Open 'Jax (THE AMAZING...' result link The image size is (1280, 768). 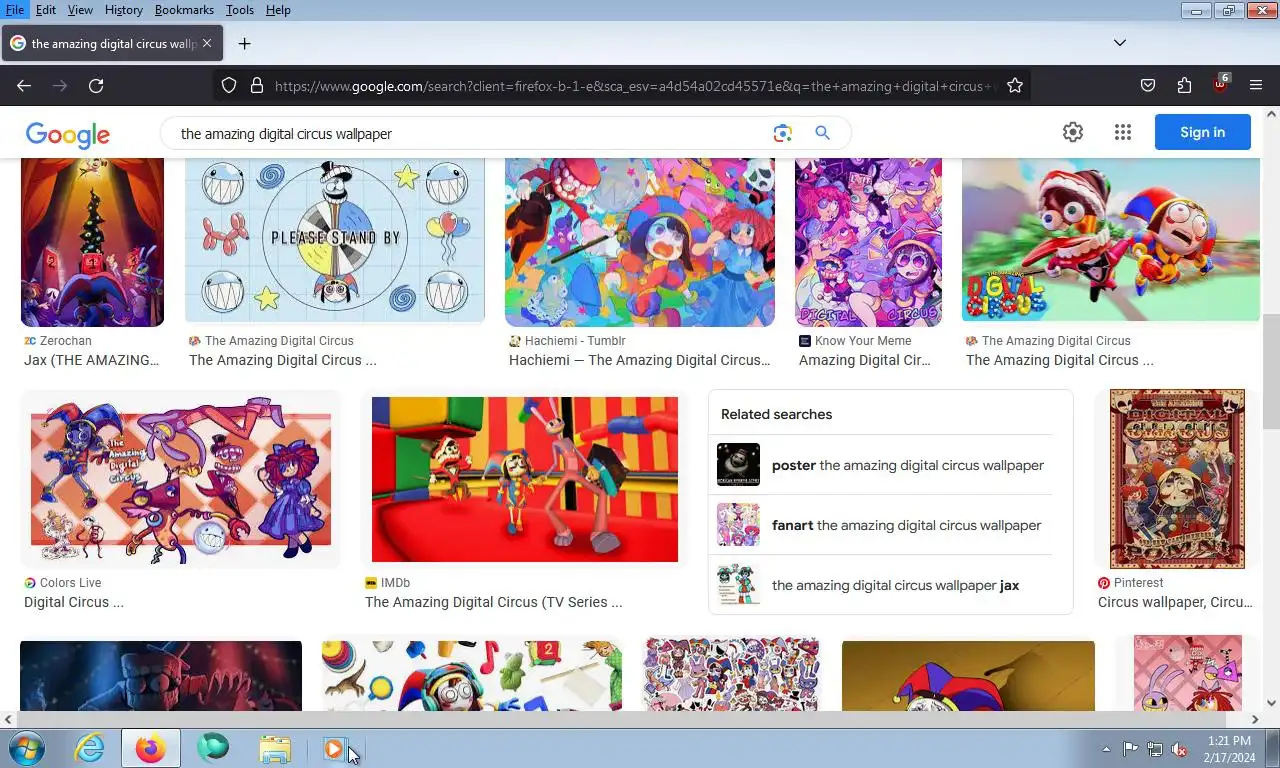92,360
